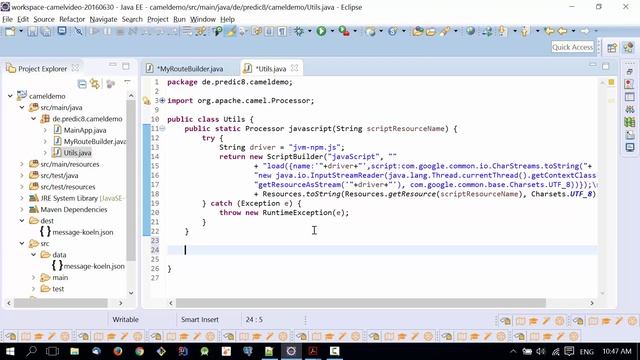This screenshot has width=640, height=360.
Task: Select message-koeln.json under dest folder
Action: [x=82, y=232]
